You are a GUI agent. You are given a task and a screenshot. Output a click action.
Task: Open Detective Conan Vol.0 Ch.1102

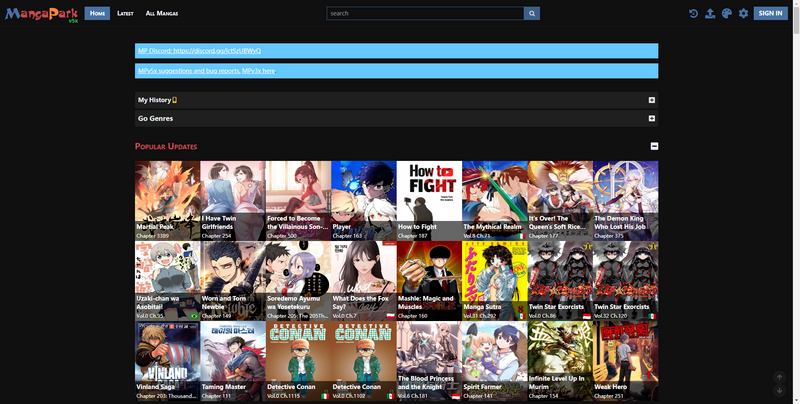point(363,361)
